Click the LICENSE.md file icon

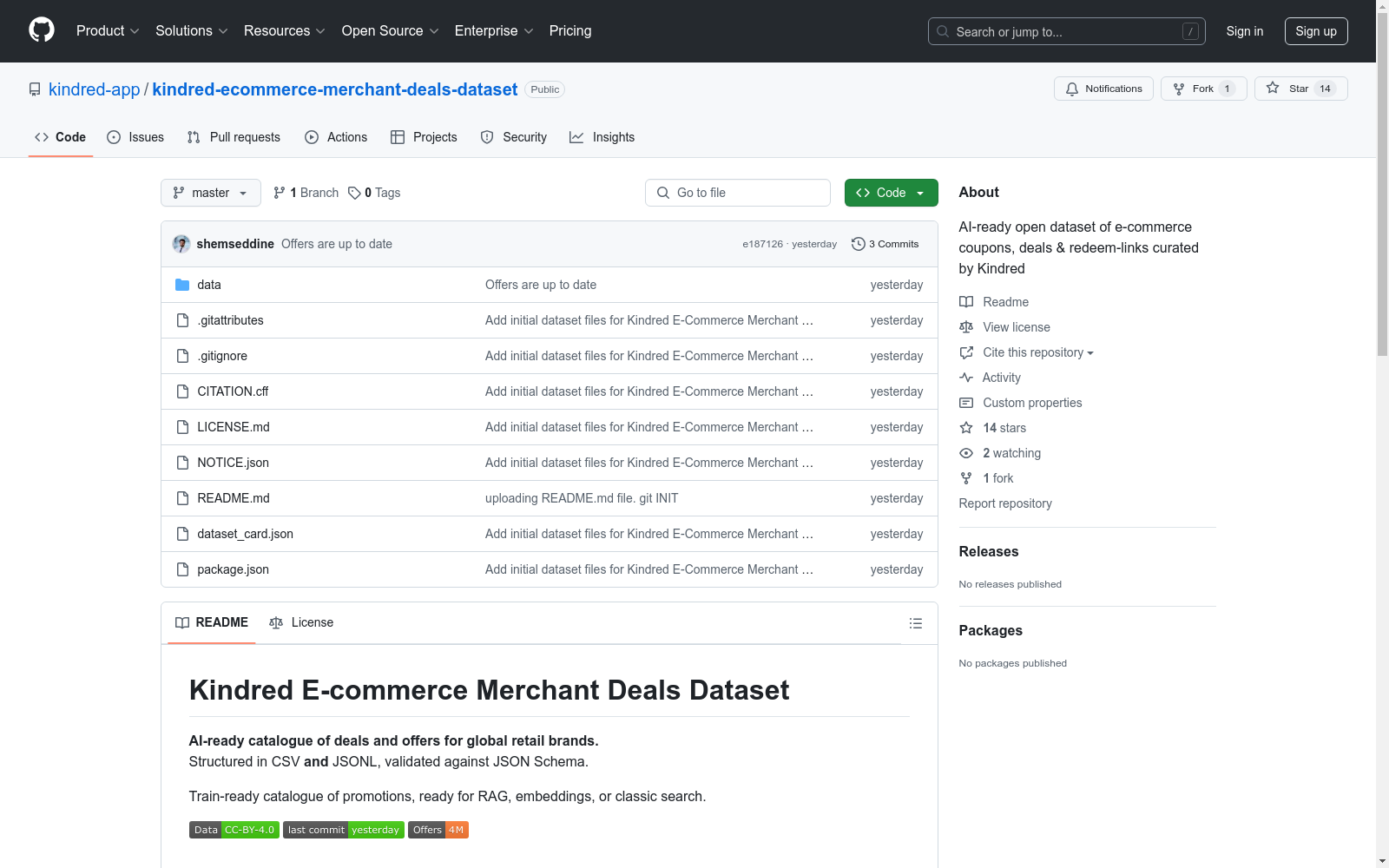pyautogui.click(x=182, y=427)
